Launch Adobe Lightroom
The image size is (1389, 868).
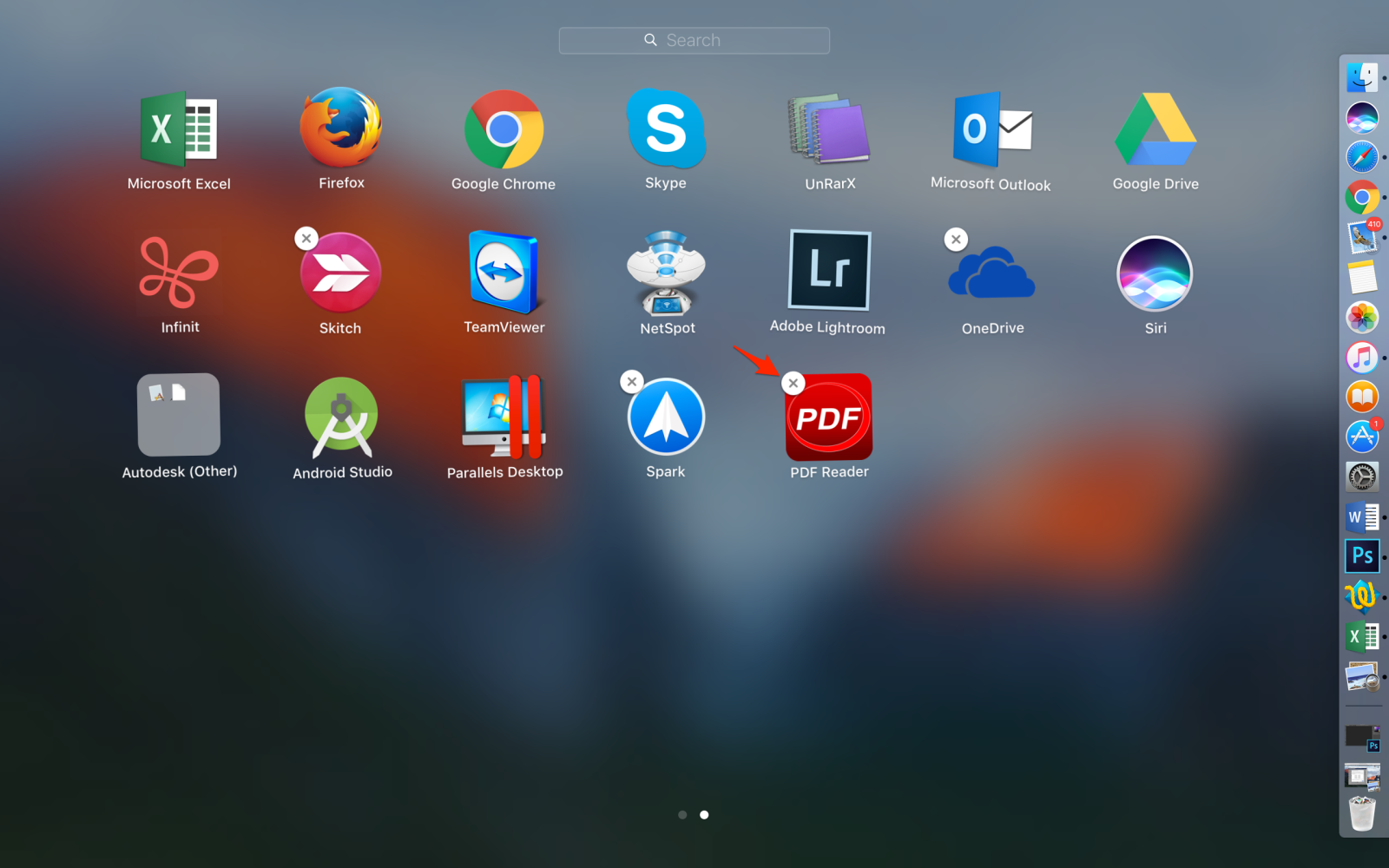[829, 270]
